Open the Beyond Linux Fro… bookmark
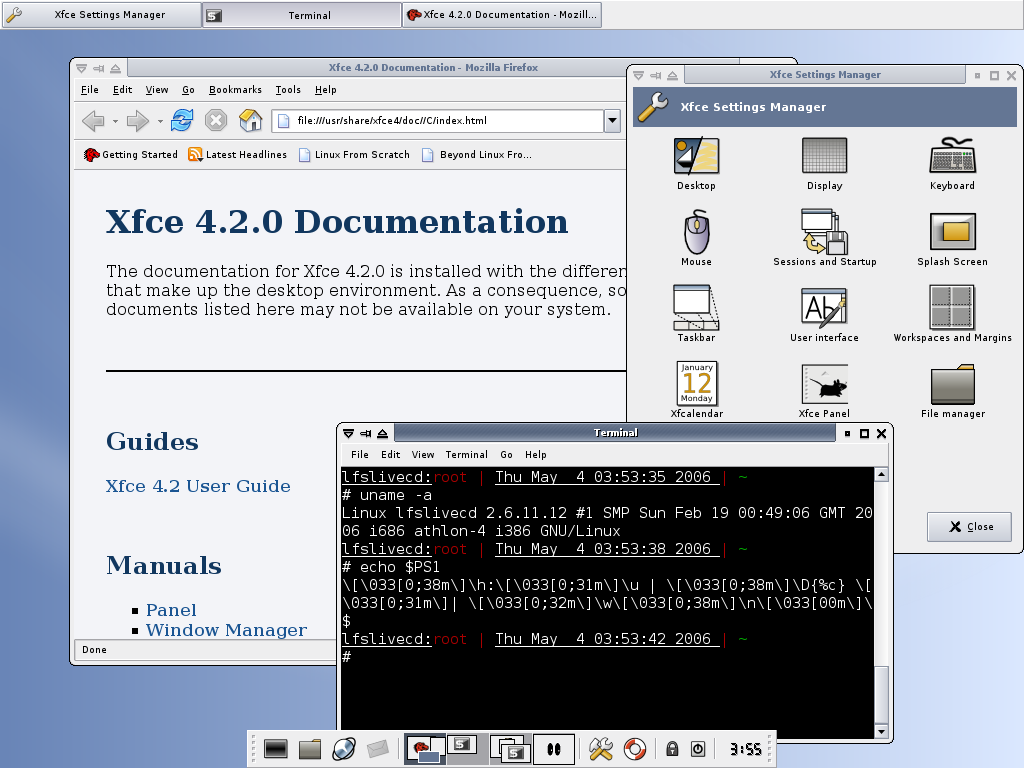Image resolution: width=1024 pixels, height=768 pixels. (x=477, y=155)
